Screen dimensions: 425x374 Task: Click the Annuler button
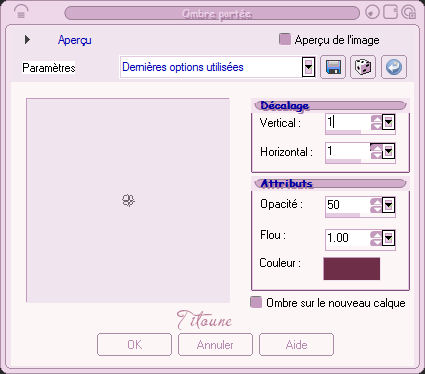point(215,345)
